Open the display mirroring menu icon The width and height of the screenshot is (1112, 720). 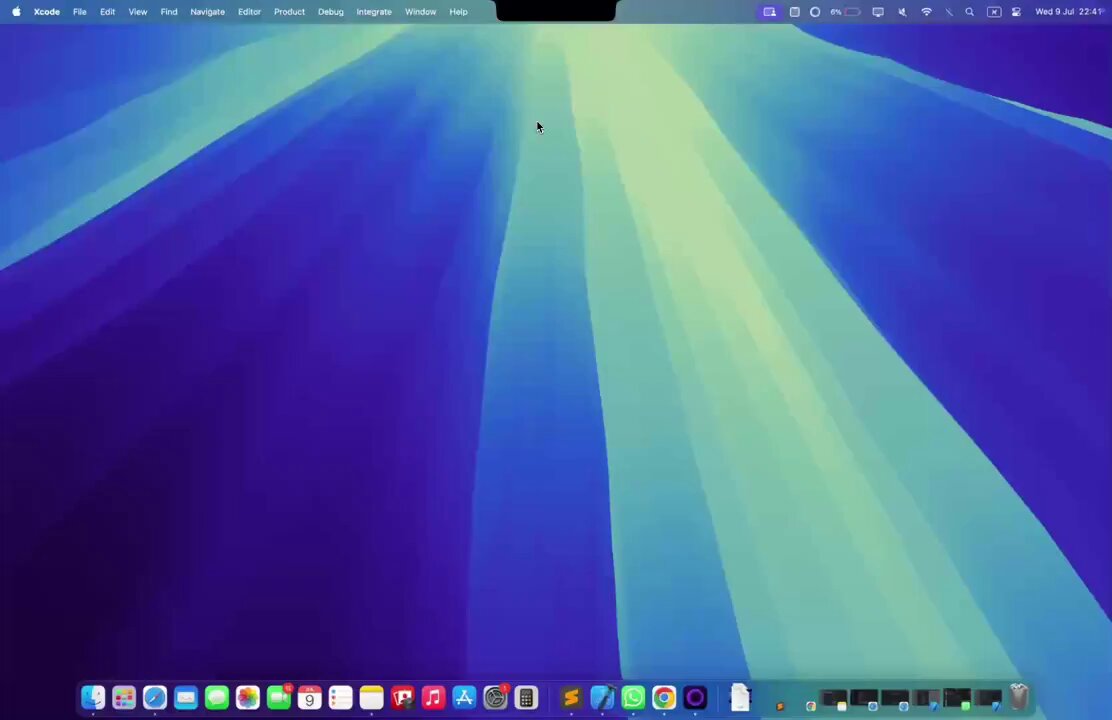(878, 11)
